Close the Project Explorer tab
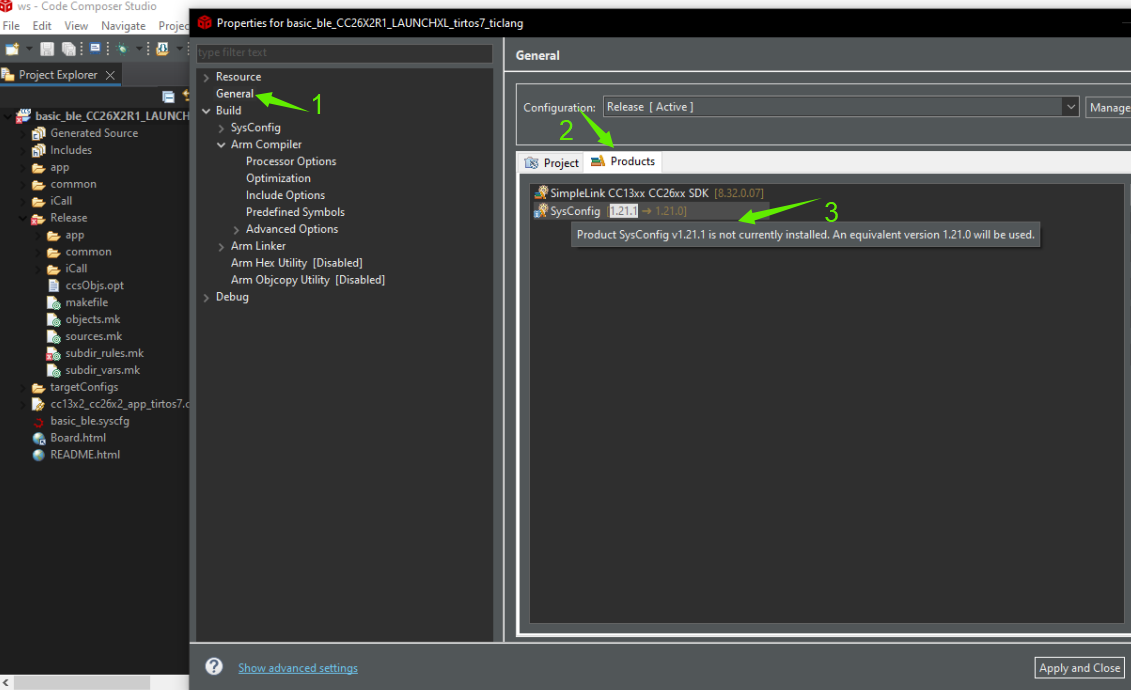This screenshot has height=690, width=1131. click(x=110, y=75)
